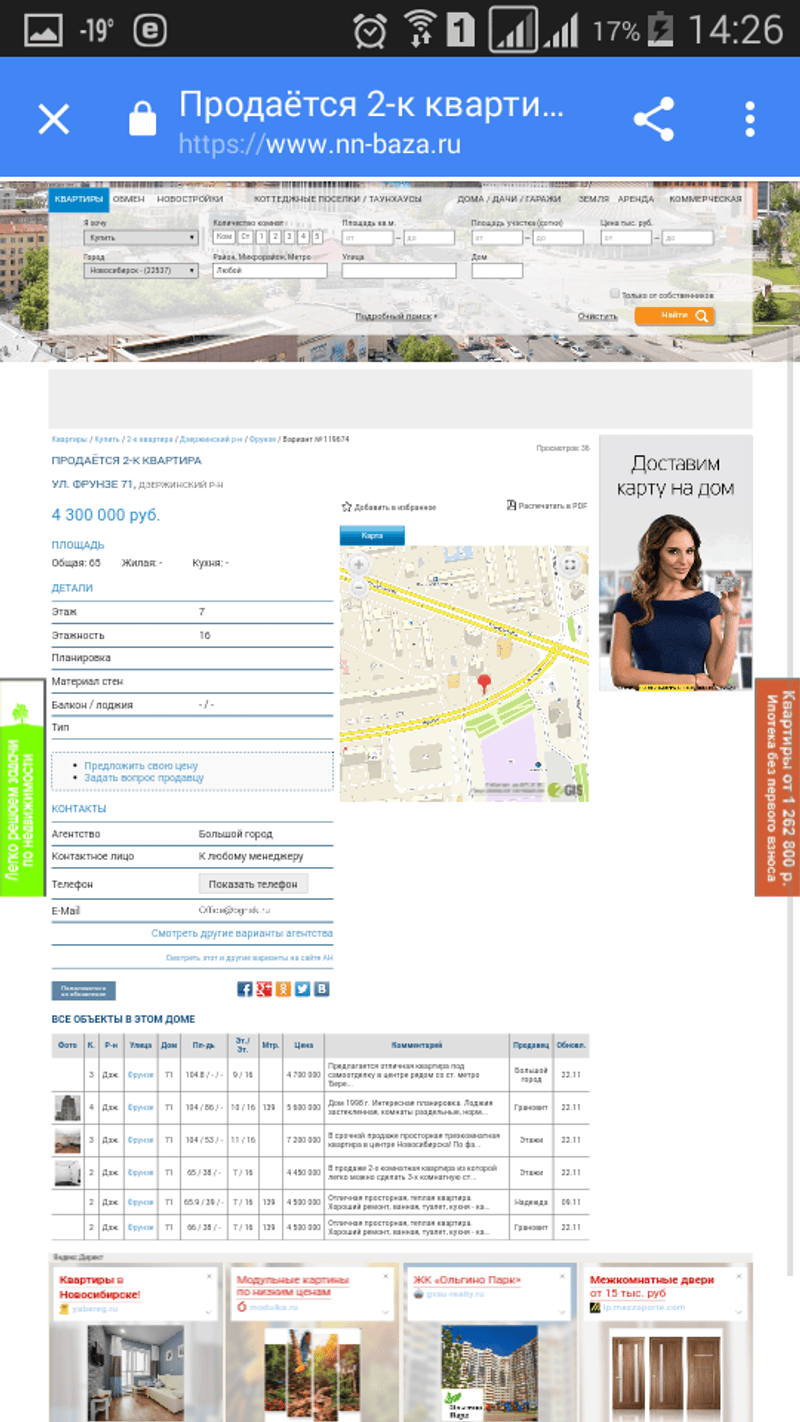This screenshot has height=1422, width=800.
Task: Close the browser tab with X icon
Action: (54, 120)
